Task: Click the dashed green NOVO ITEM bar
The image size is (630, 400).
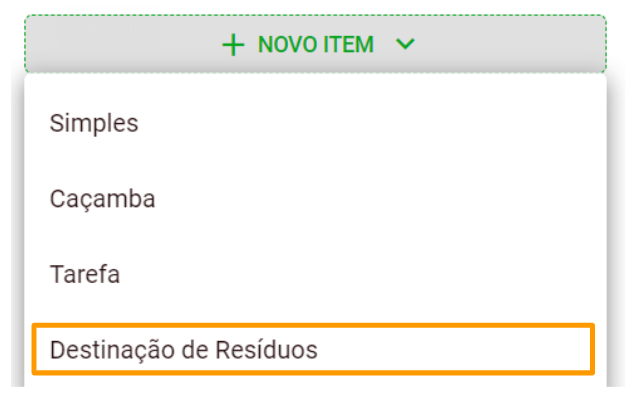Action: point(315,45)
